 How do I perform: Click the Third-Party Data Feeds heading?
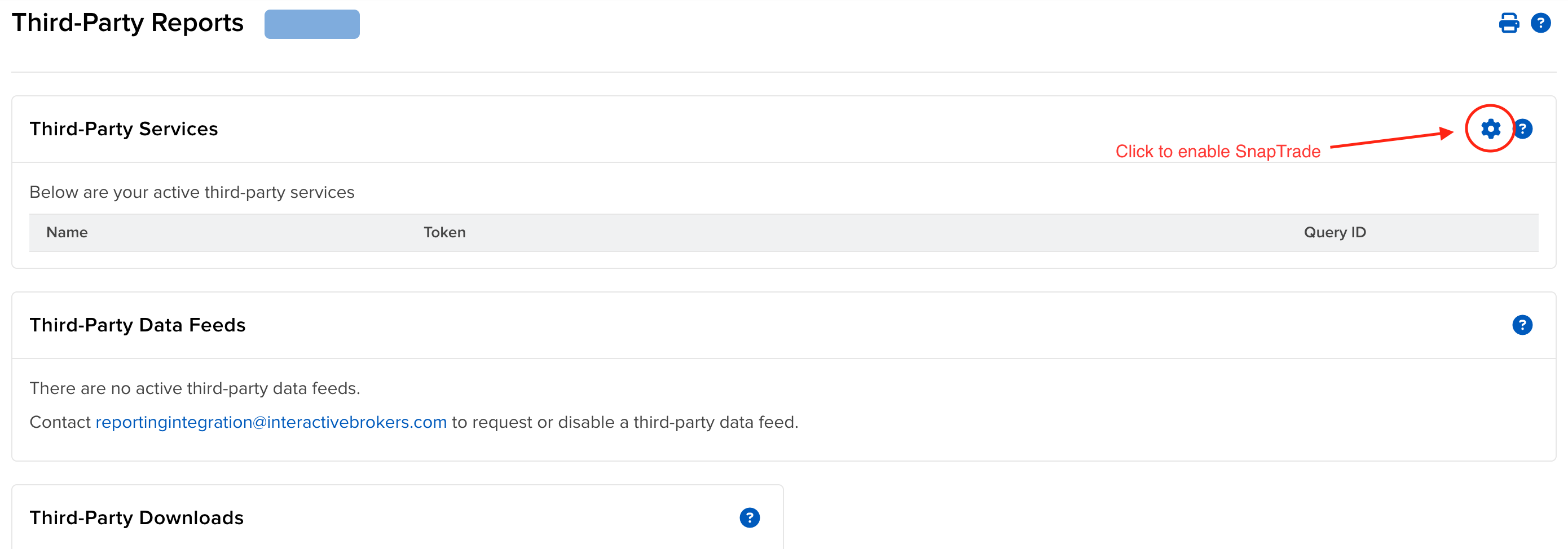tap(138, 325)
